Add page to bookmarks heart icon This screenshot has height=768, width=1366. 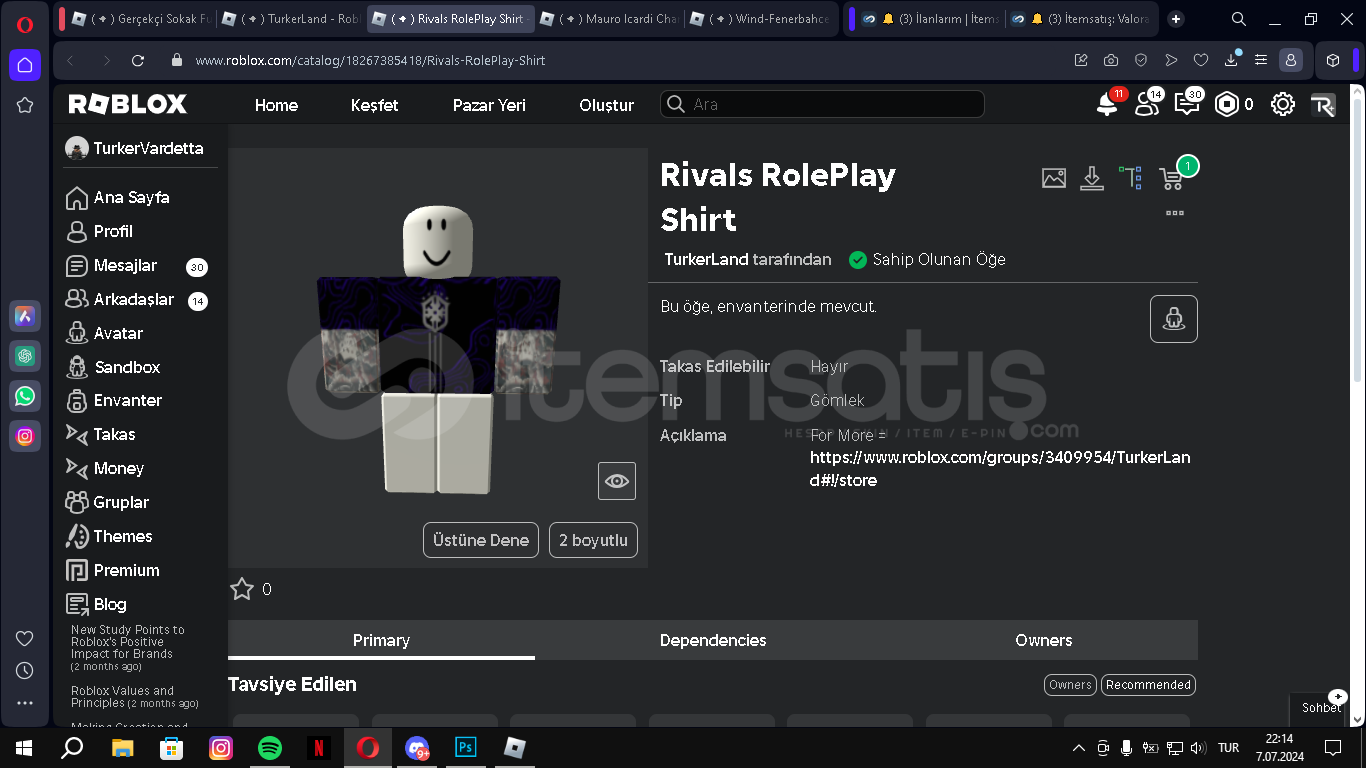1201,60
